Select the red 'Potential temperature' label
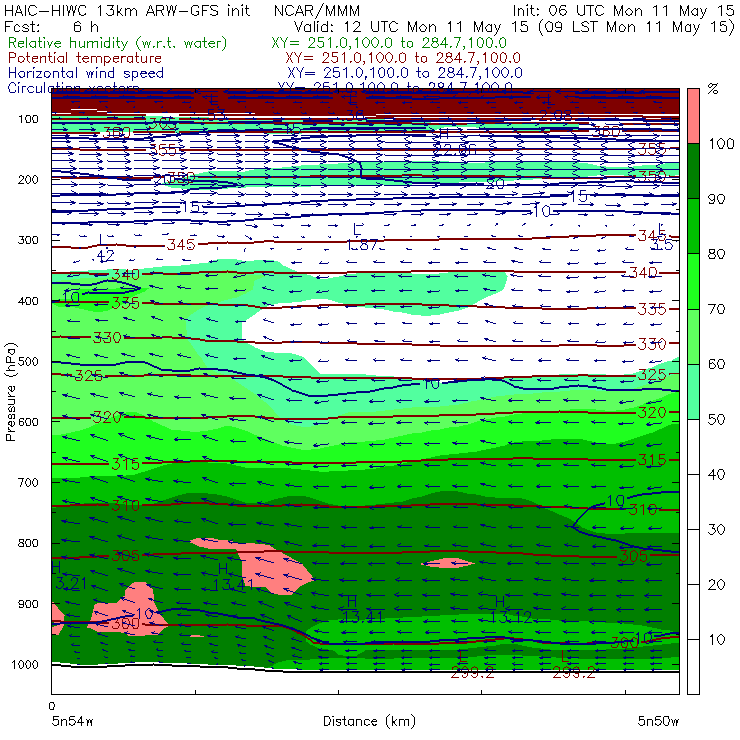This screenshot has height=740, width=740. 85,58
